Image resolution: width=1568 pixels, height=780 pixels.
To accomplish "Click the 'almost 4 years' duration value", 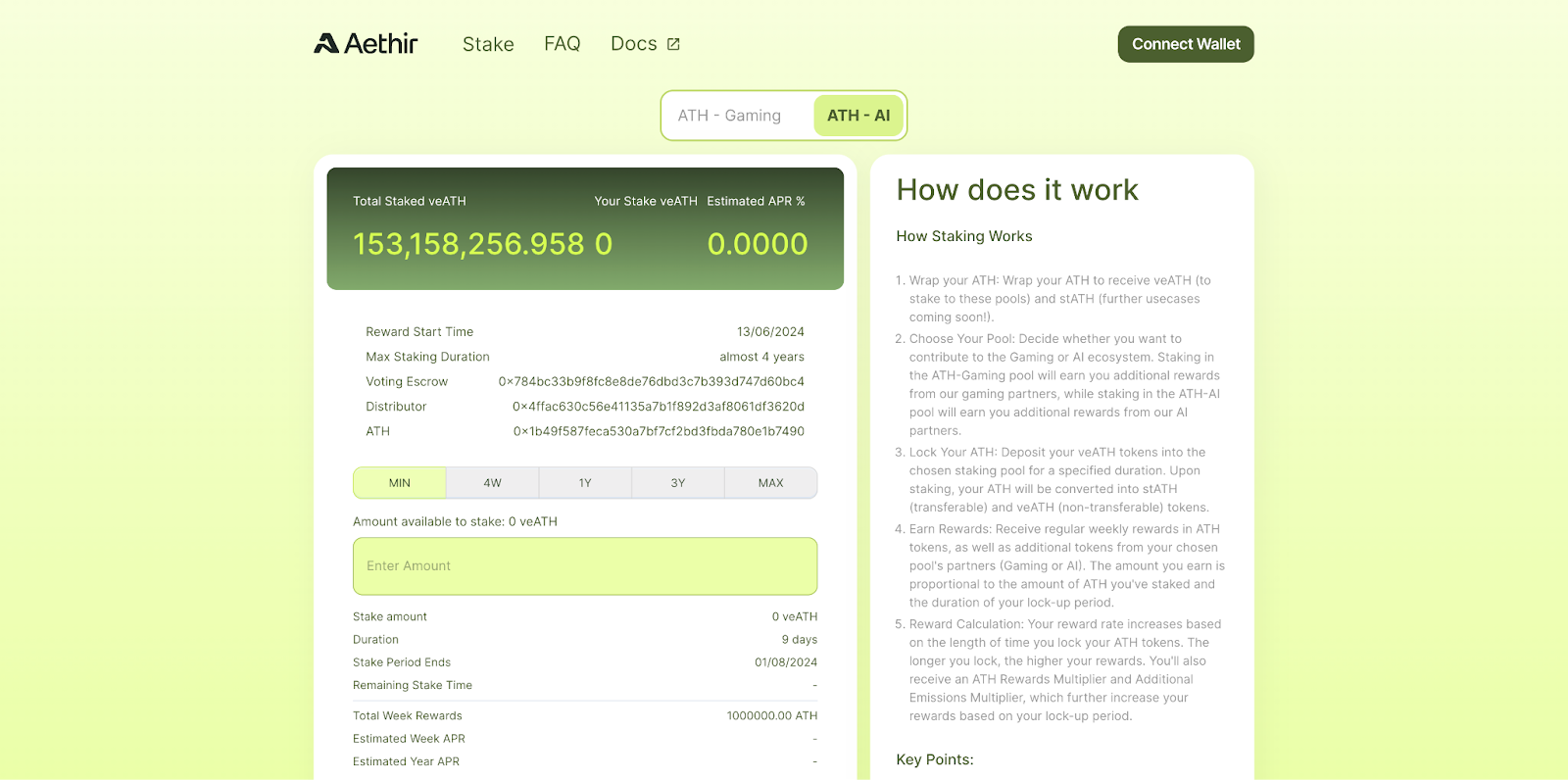I will coord(761,357).
